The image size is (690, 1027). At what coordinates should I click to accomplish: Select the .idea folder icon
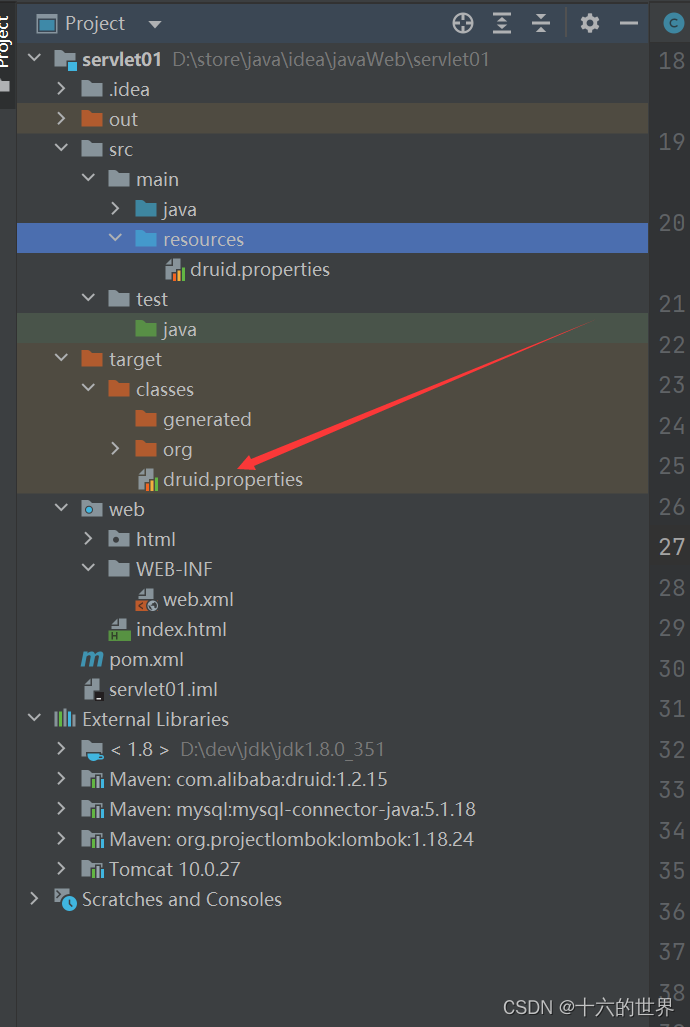92,89
